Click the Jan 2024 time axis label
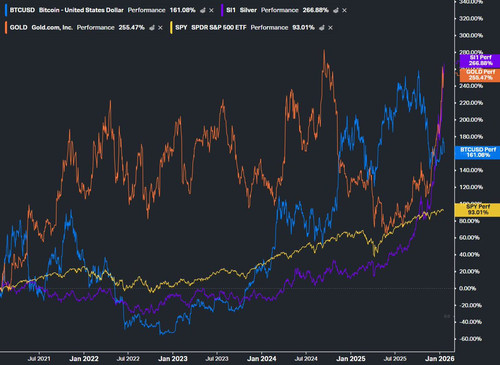The image size is (500, 365). click(x=262, y=359)
